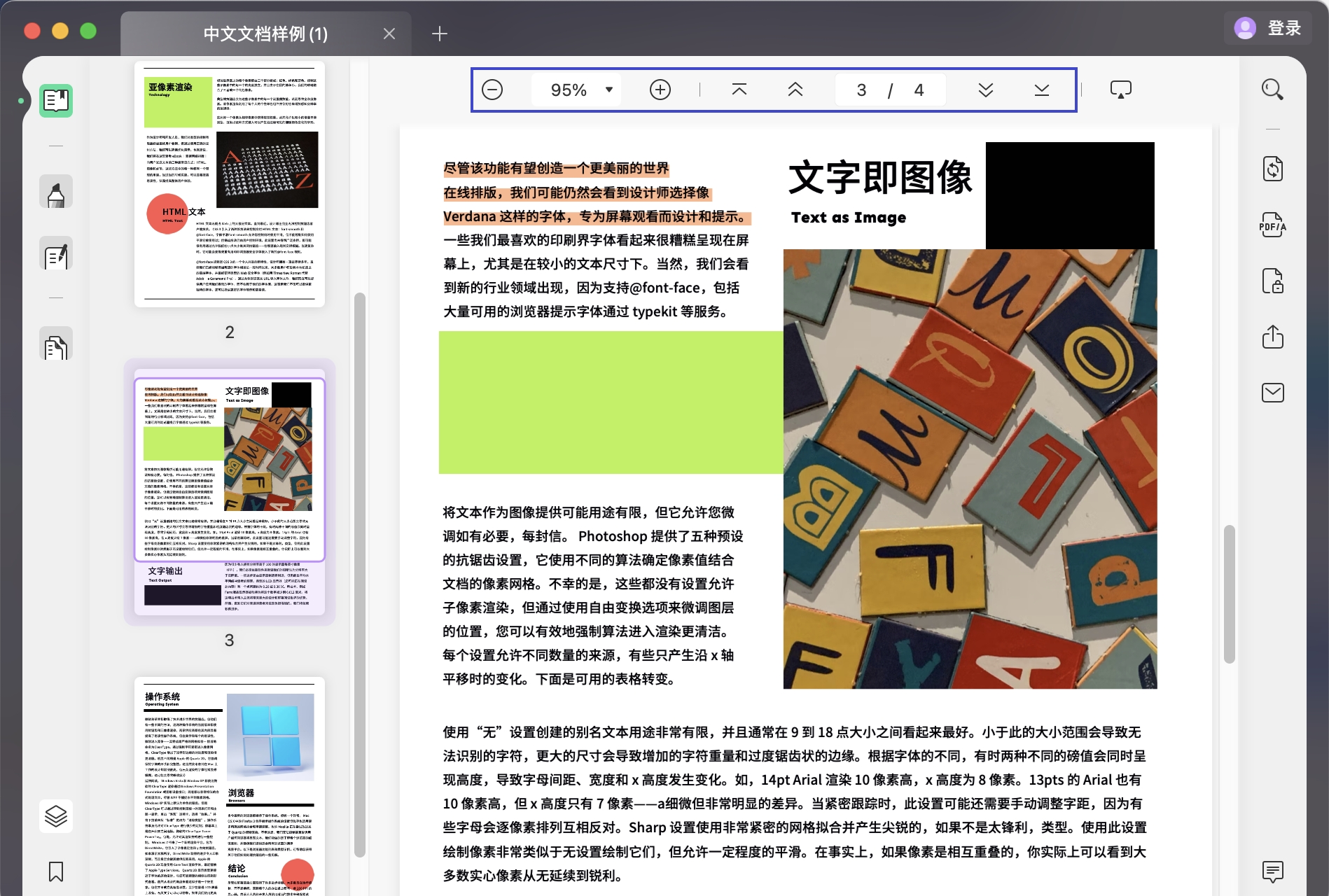Jump to the first page

[x=739, y=90]
